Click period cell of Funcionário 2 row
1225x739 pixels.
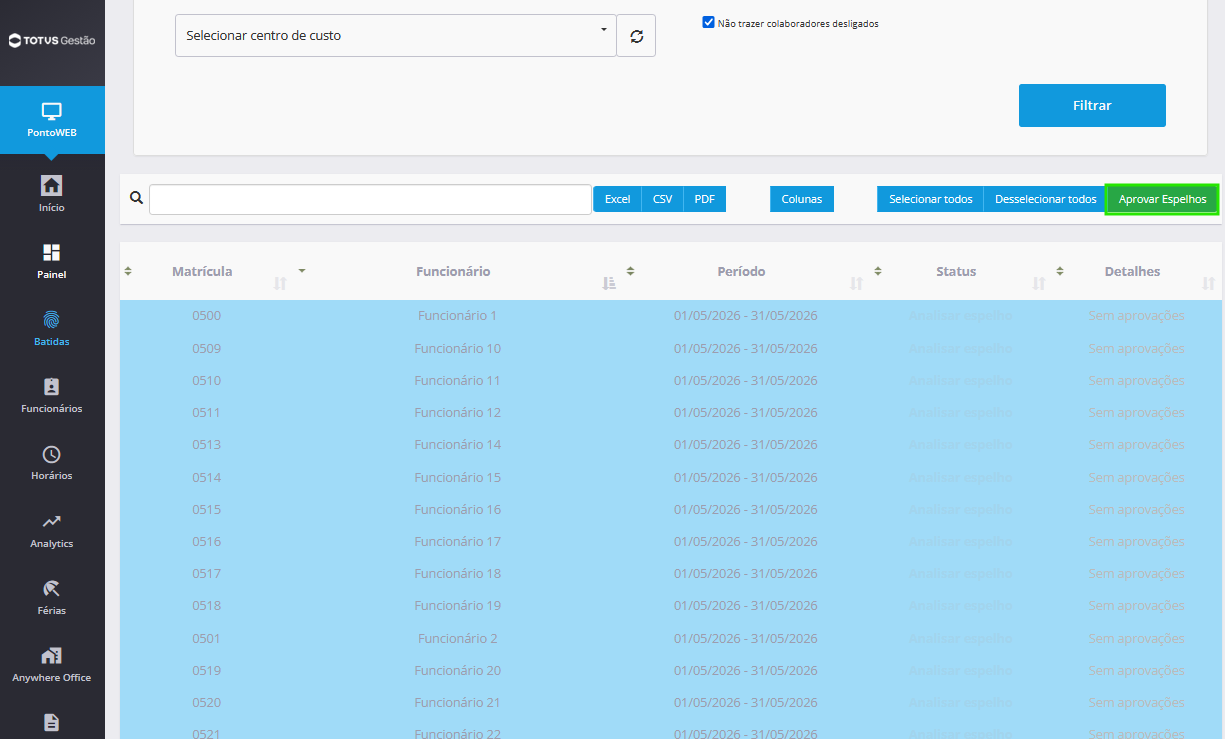click(746, 638)
